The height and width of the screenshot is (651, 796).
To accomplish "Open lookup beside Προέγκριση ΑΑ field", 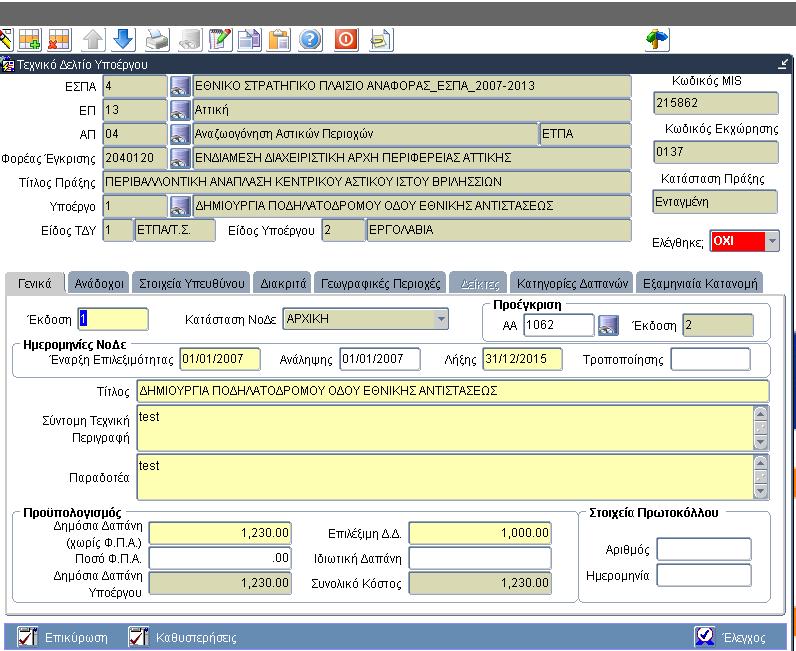I will point(608,326).
